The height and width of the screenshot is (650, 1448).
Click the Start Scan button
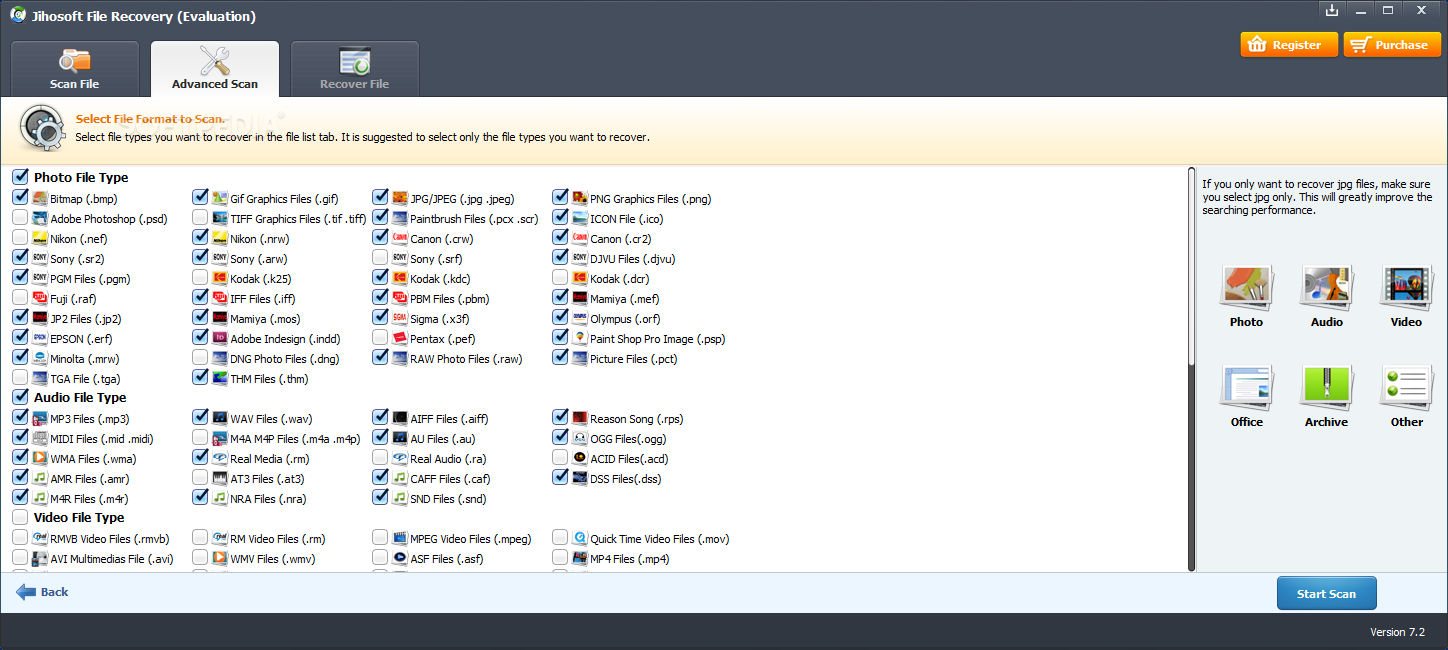click(1327, 593)
